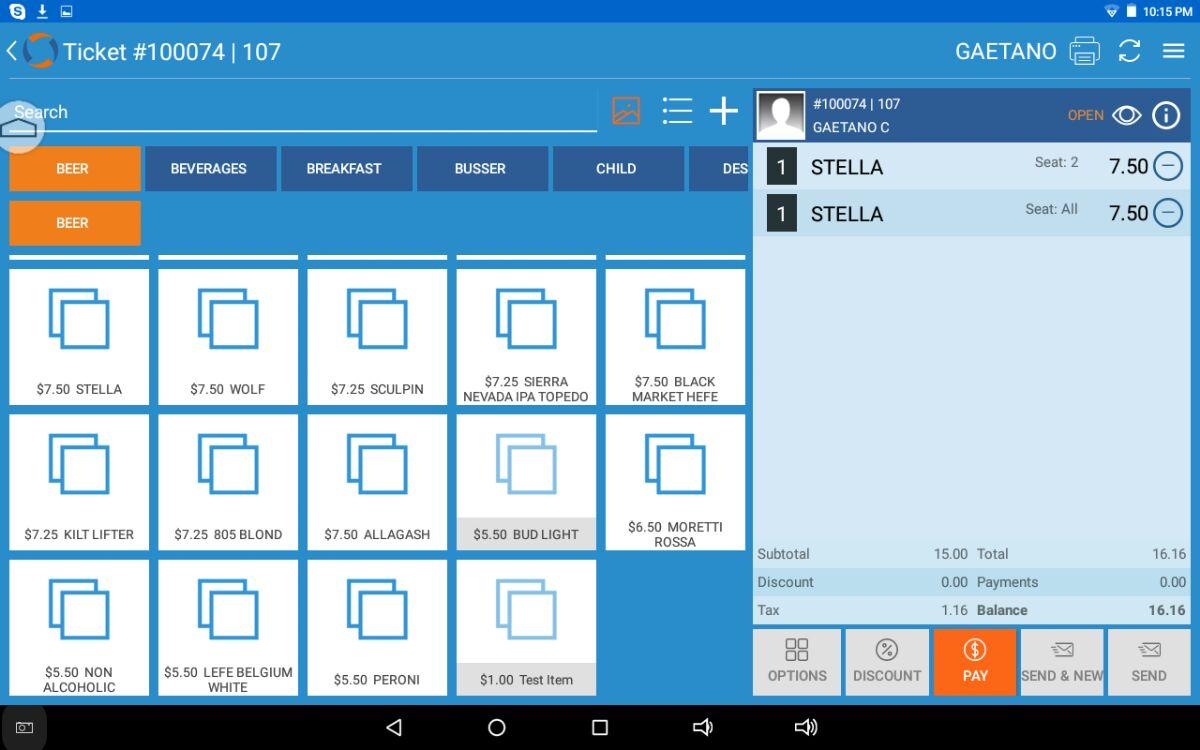1200x750 pixels.
Task: Add Black Market Hefe item
Action: (675, 337)
